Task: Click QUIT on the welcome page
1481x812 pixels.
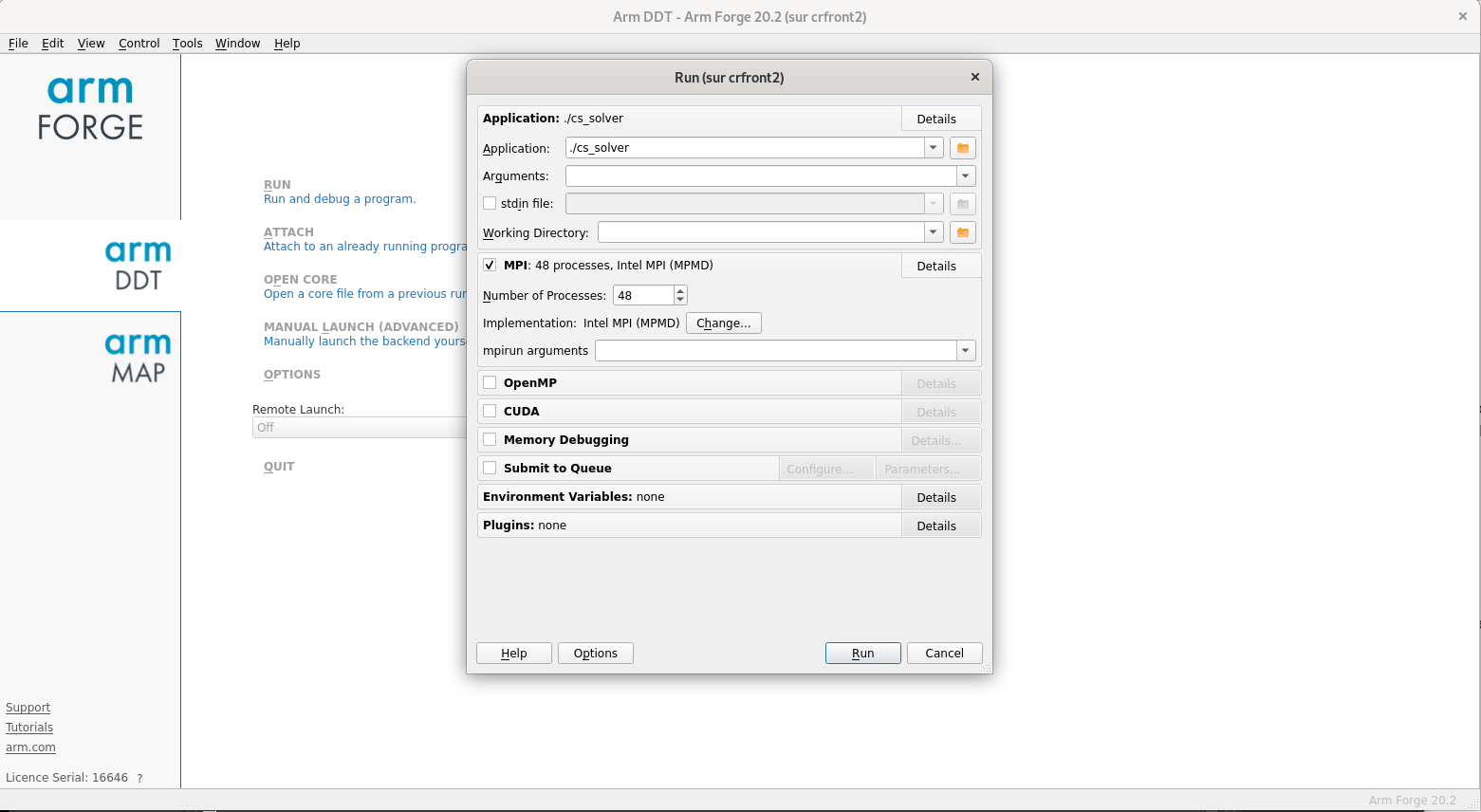Action: coord(279,467)
